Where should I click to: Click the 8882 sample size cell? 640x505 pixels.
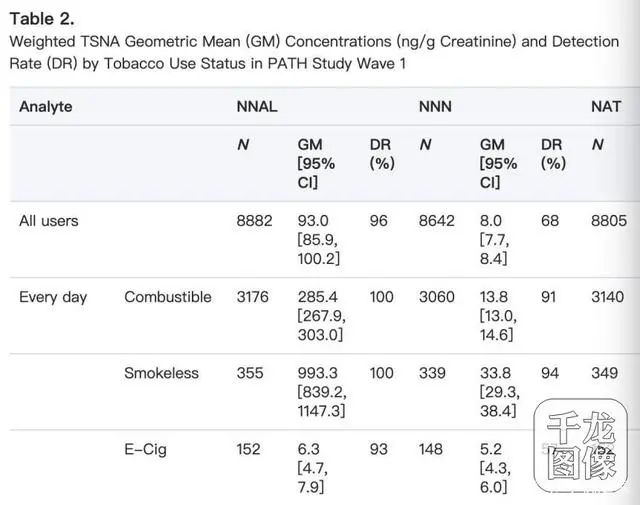tap(254, 220)
